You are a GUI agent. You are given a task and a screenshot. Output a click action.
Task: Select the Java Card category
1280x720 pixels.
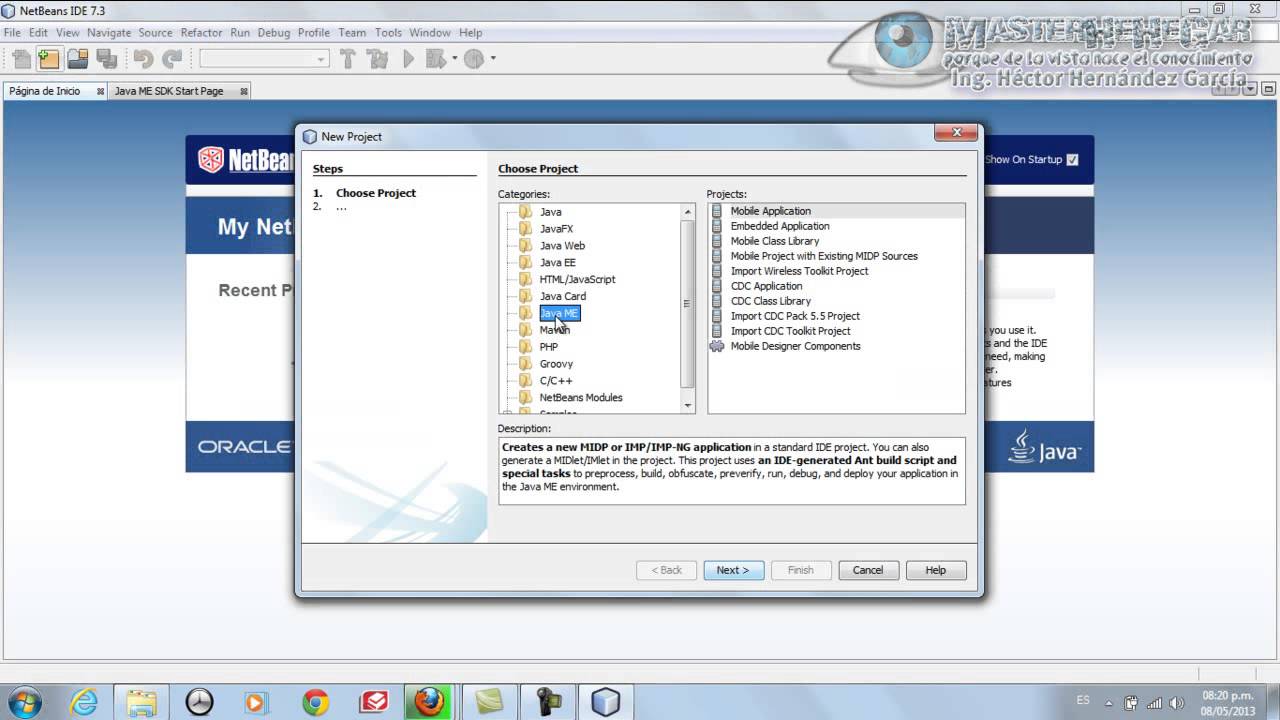[562, 297]
